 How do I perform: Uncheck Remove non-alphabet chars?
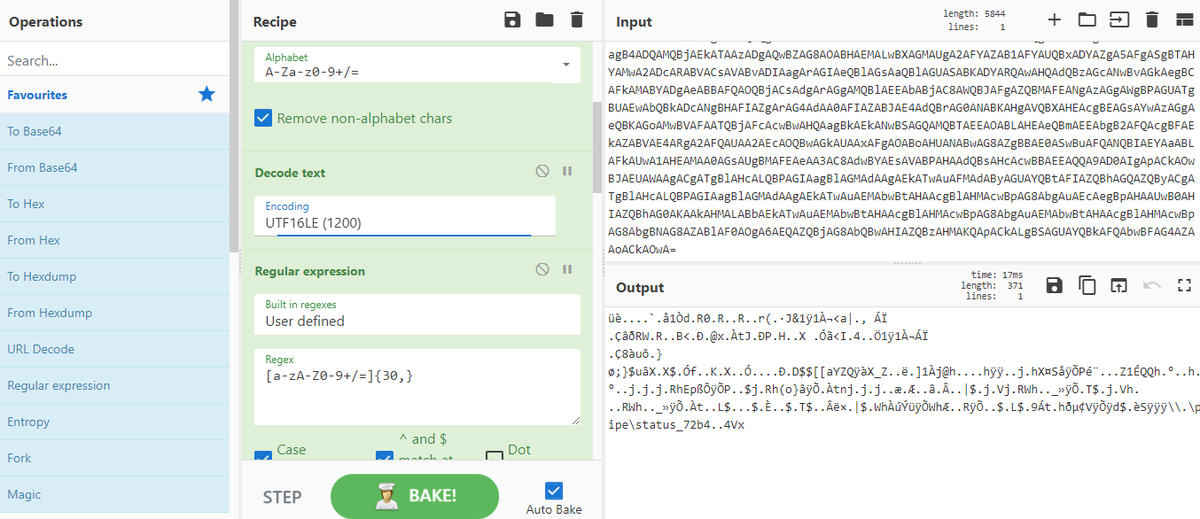264,118
